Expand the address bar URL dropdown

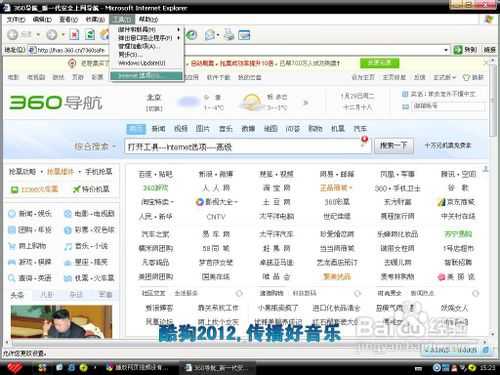point(446,50)
